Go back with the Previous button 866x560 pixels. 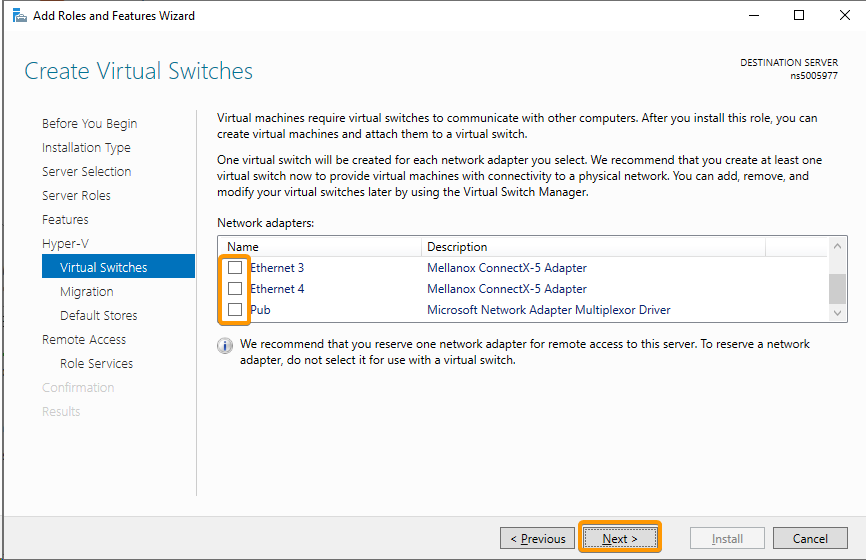coord(538,538)
